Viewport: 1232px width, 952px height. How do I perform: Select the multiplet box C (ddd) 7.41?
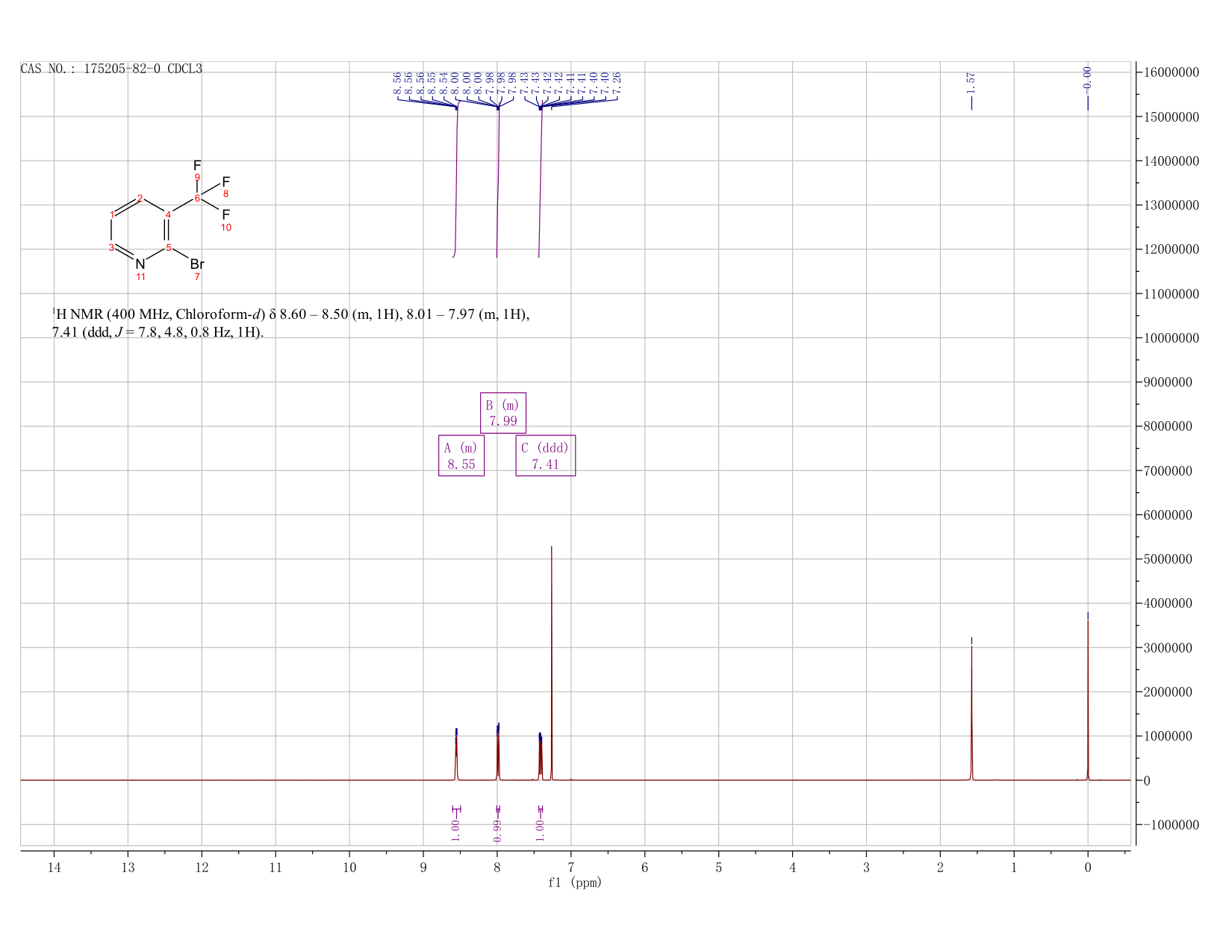pos(546,455)
